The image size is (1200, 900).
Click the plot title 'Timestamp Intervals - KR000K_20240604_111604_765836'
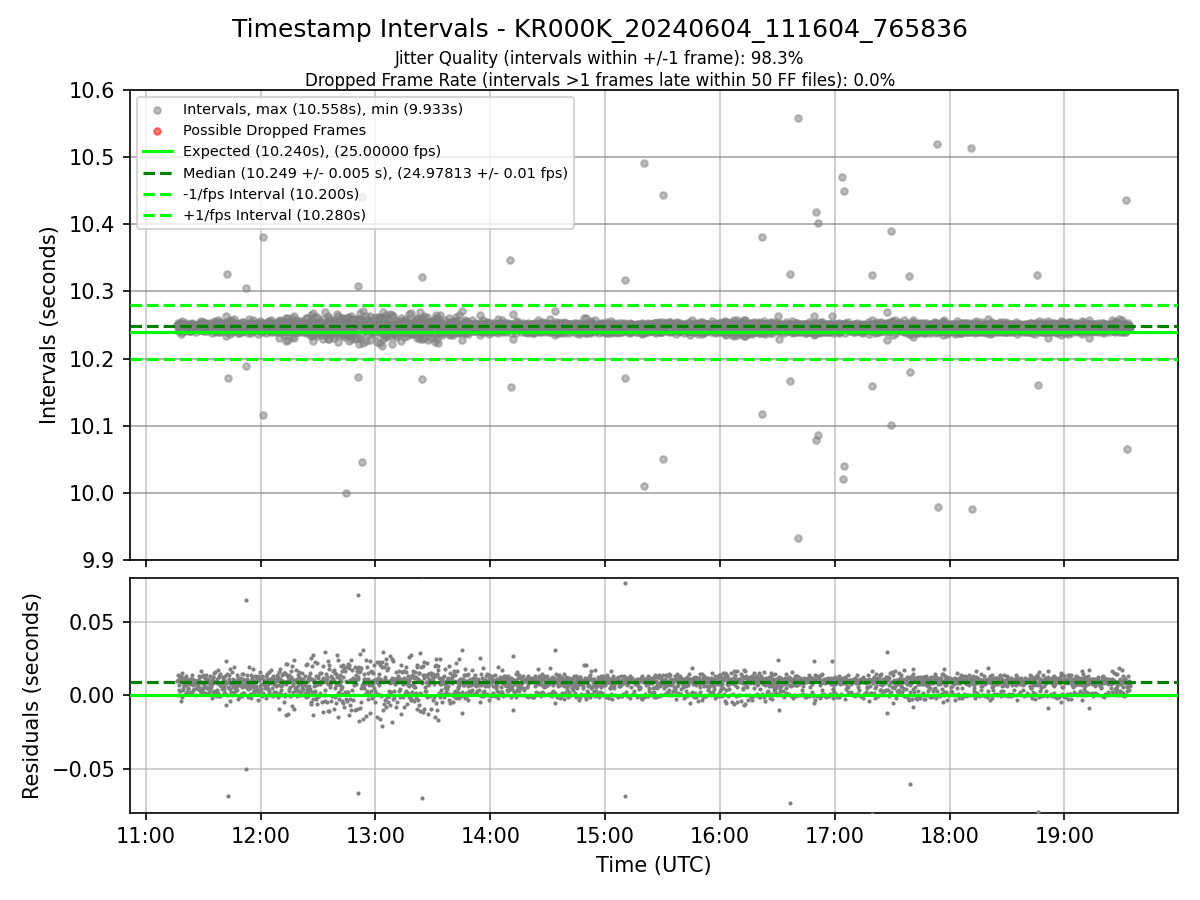click(600, 29)
